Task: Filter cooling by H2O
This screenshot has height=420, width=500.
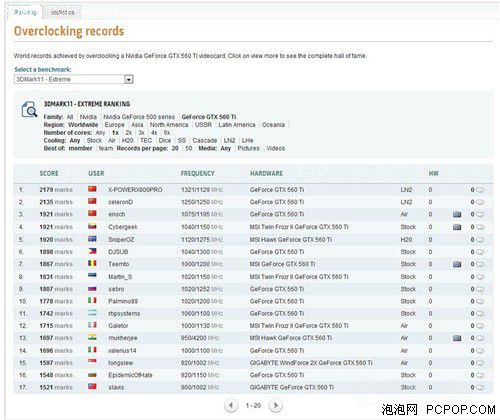Action: [x=127, y=140]
